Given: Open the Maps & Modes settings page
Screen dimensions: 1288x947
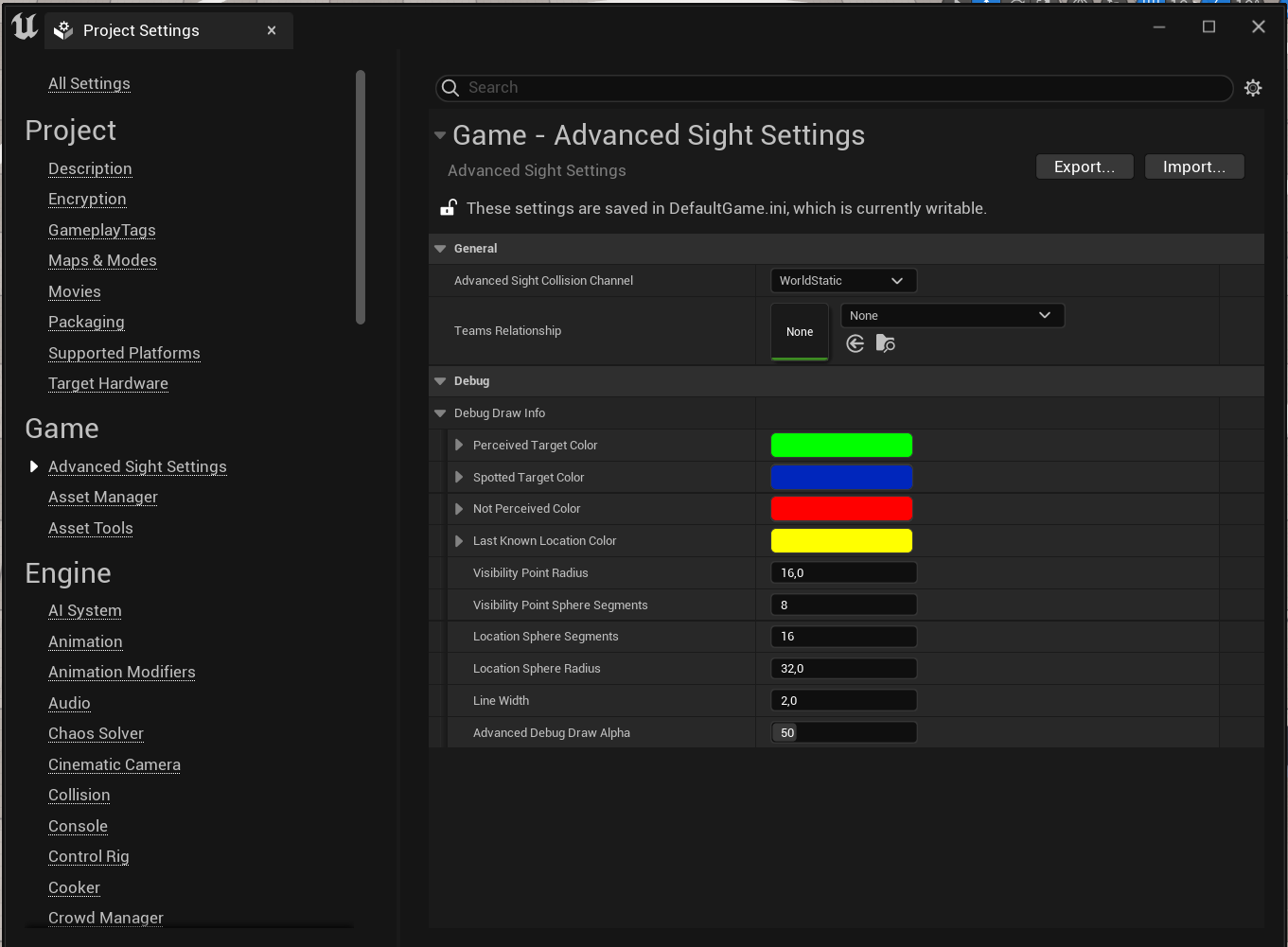Looking at the screenshot, I should point(102,260).
